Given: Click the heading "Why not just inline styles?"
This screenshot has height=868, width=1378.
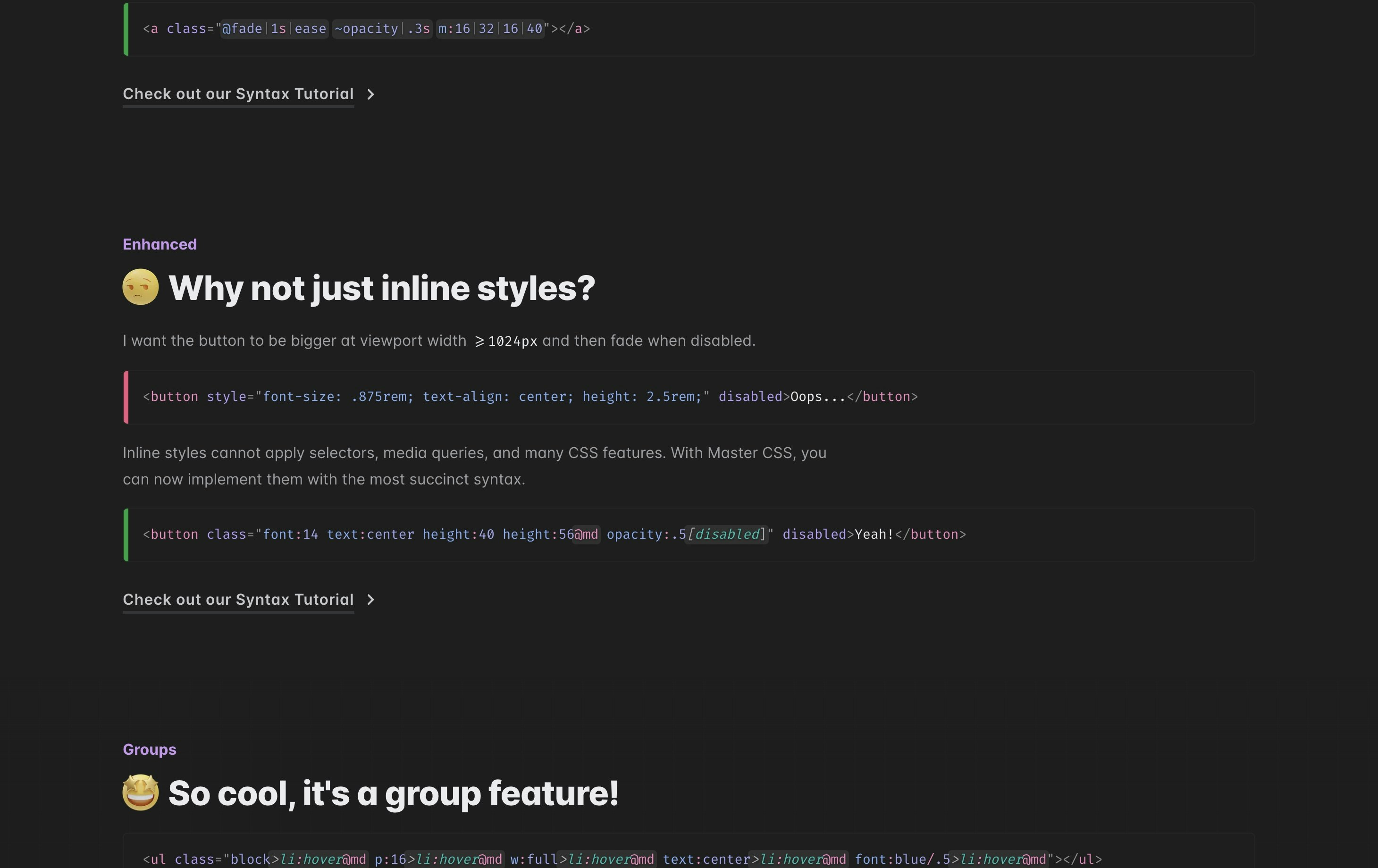Looking at the screenshot, I should click(382, 288).
